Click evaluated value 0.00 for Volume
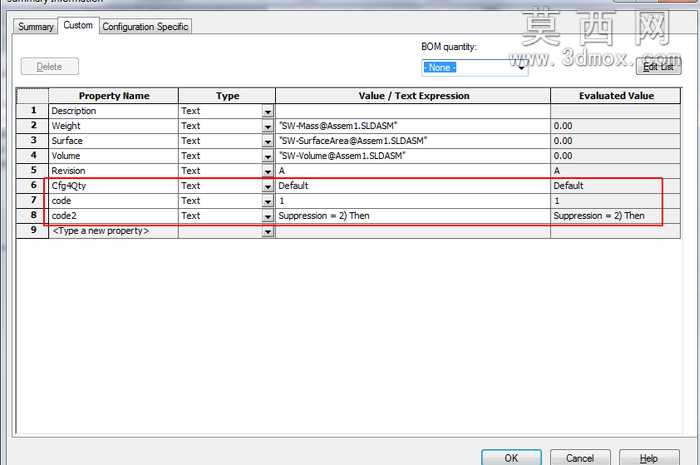The image size is (700, 465). point(616,156)
